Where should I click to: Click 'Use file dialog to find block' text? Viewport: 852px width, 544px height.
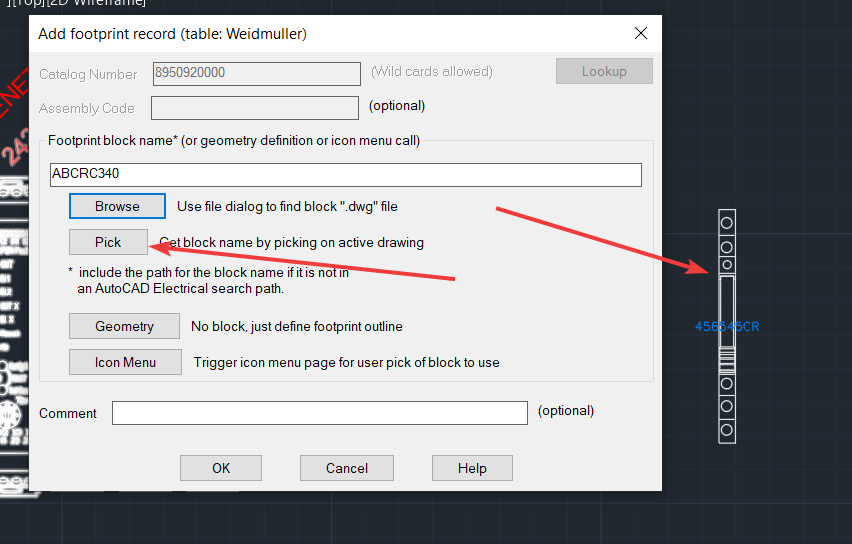287,207
